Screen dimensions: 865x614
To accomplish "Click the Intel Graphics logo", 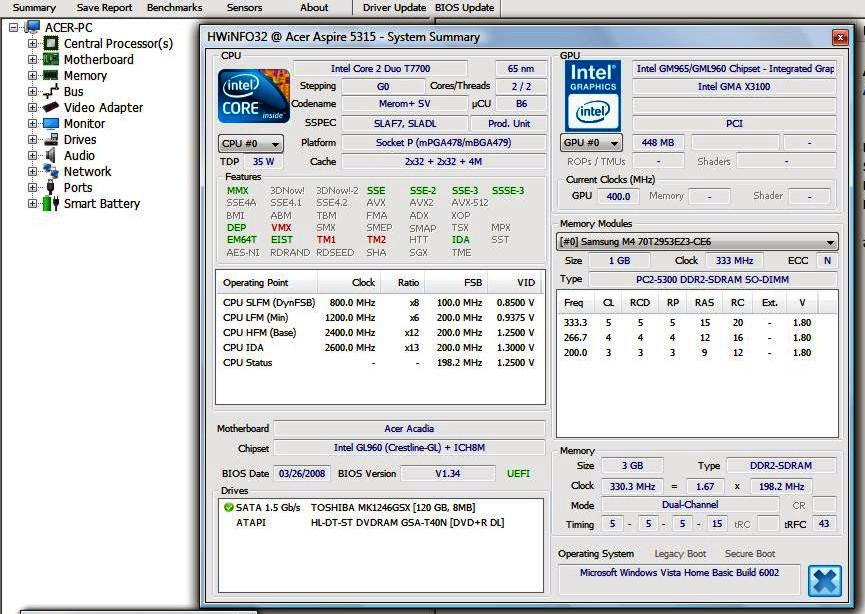I will (x=592, y=96).
